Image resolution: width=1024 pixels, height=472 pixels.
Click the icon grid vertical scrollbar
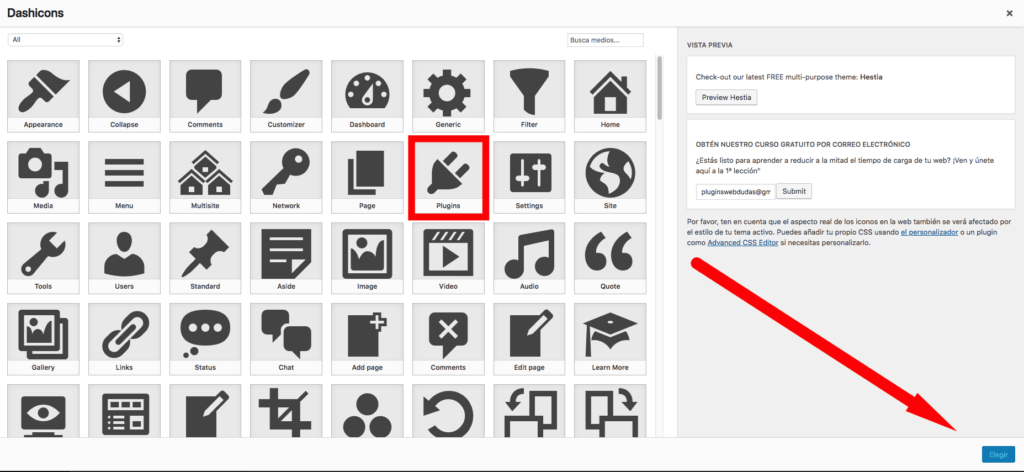coord(660,88)
